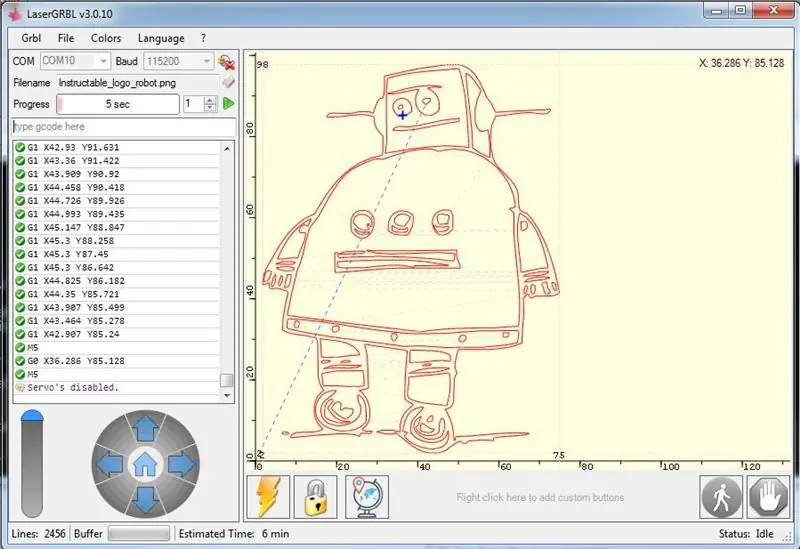Click the passes count stepper arrows

210,104
